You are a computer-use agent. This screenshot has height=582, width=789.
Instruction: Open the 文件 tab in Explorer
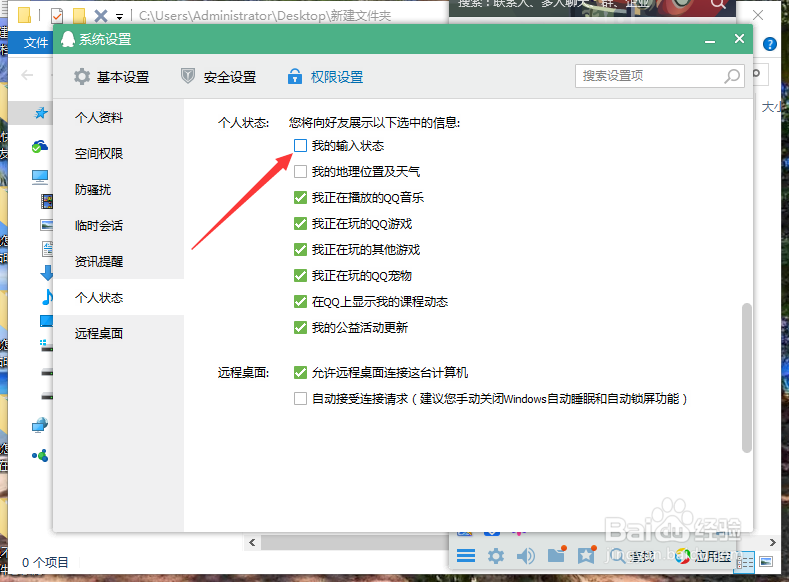click(x=36, y=43)
